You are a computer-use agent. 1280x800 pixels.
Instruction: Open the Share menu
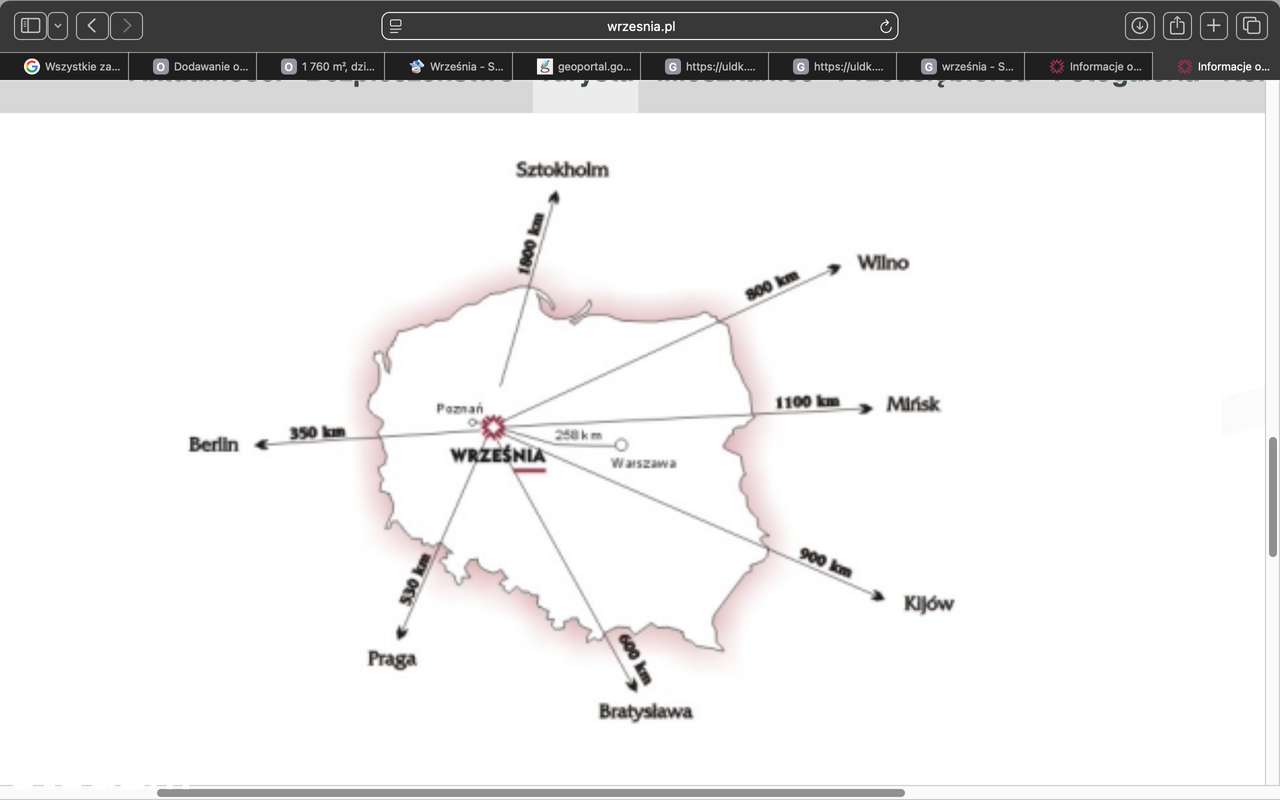pyautogui.click(x=1177, y=26)
